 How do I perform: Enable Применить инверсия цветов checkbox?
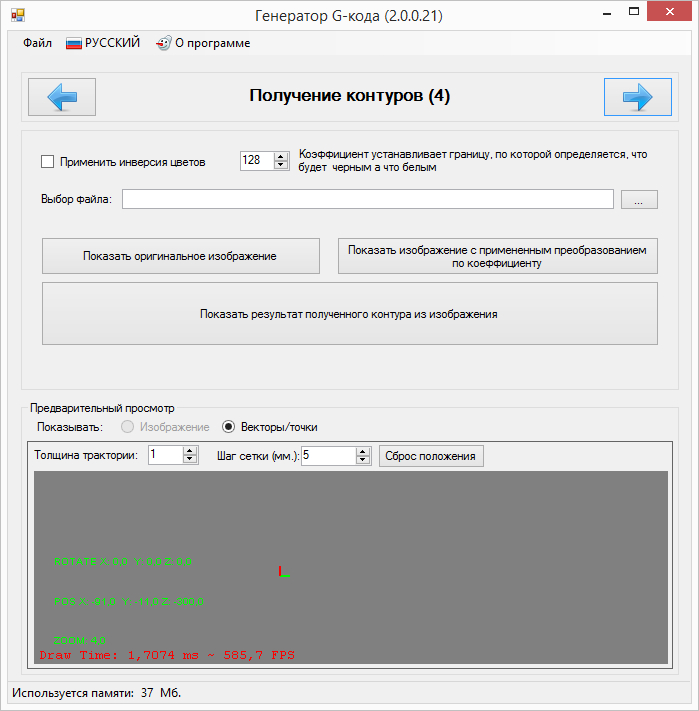[x=48, y=162]
